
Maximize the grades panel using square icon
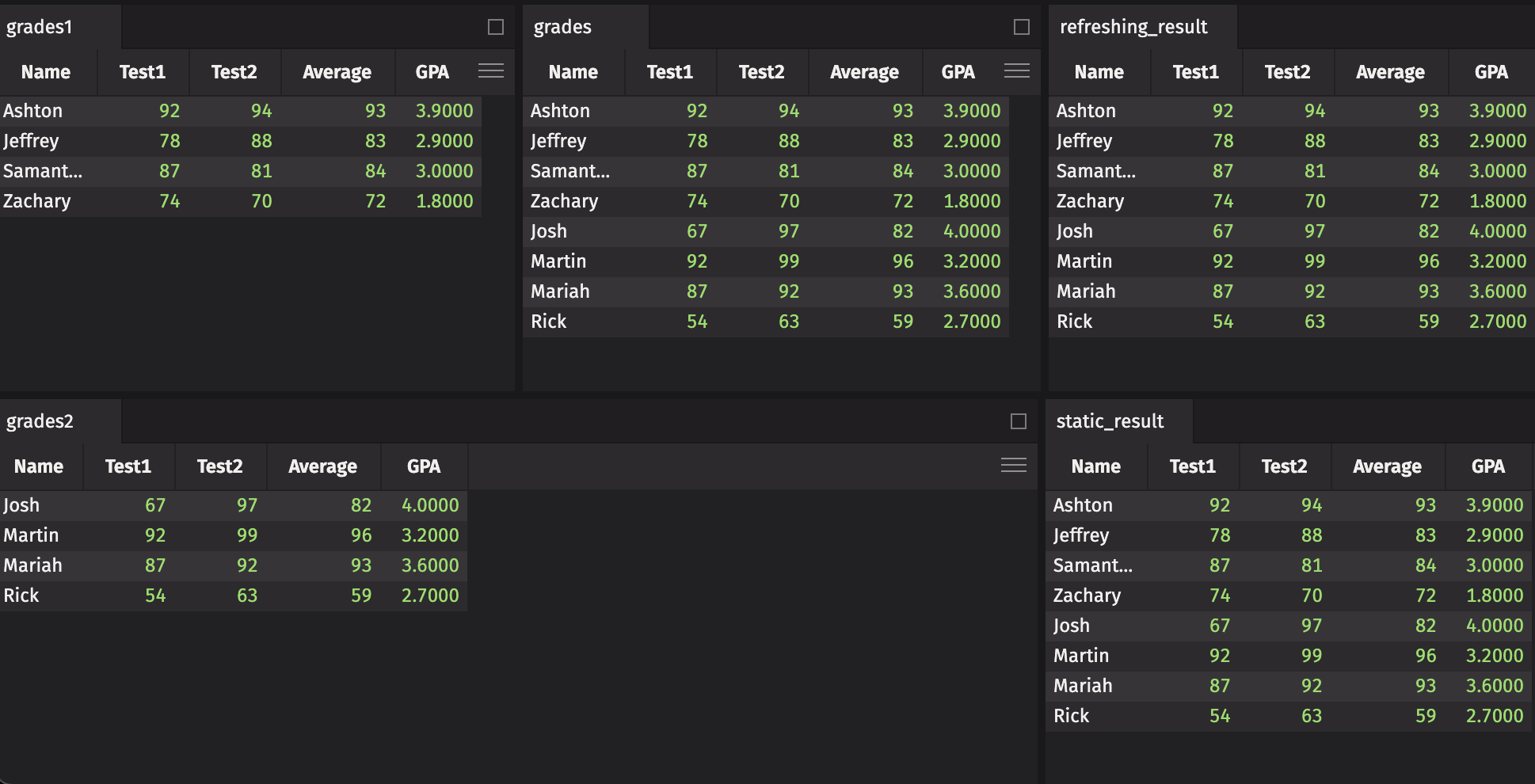click(x=1022, y=27)
